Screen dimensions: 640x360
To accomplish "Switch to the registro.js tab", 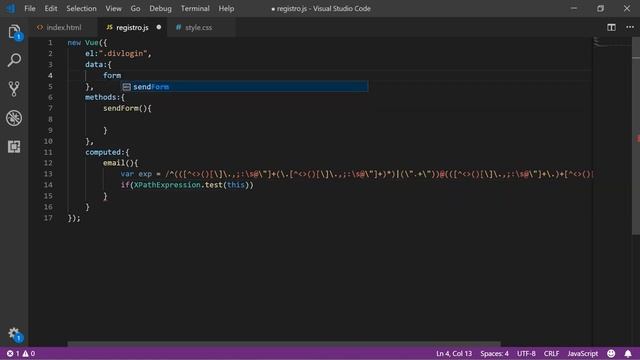I will tap(132, 27).
